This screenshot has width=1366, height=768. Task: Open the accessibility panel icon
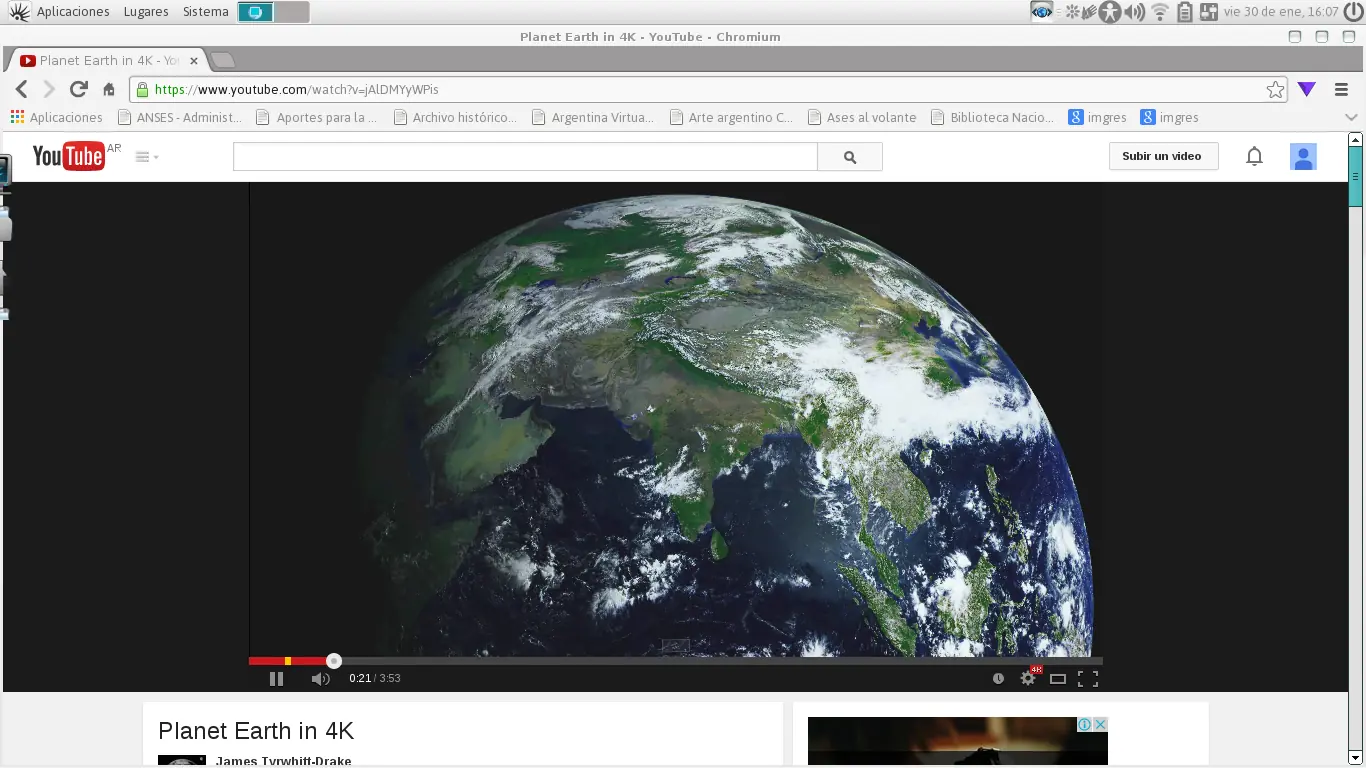click(x=1110, y=12)
